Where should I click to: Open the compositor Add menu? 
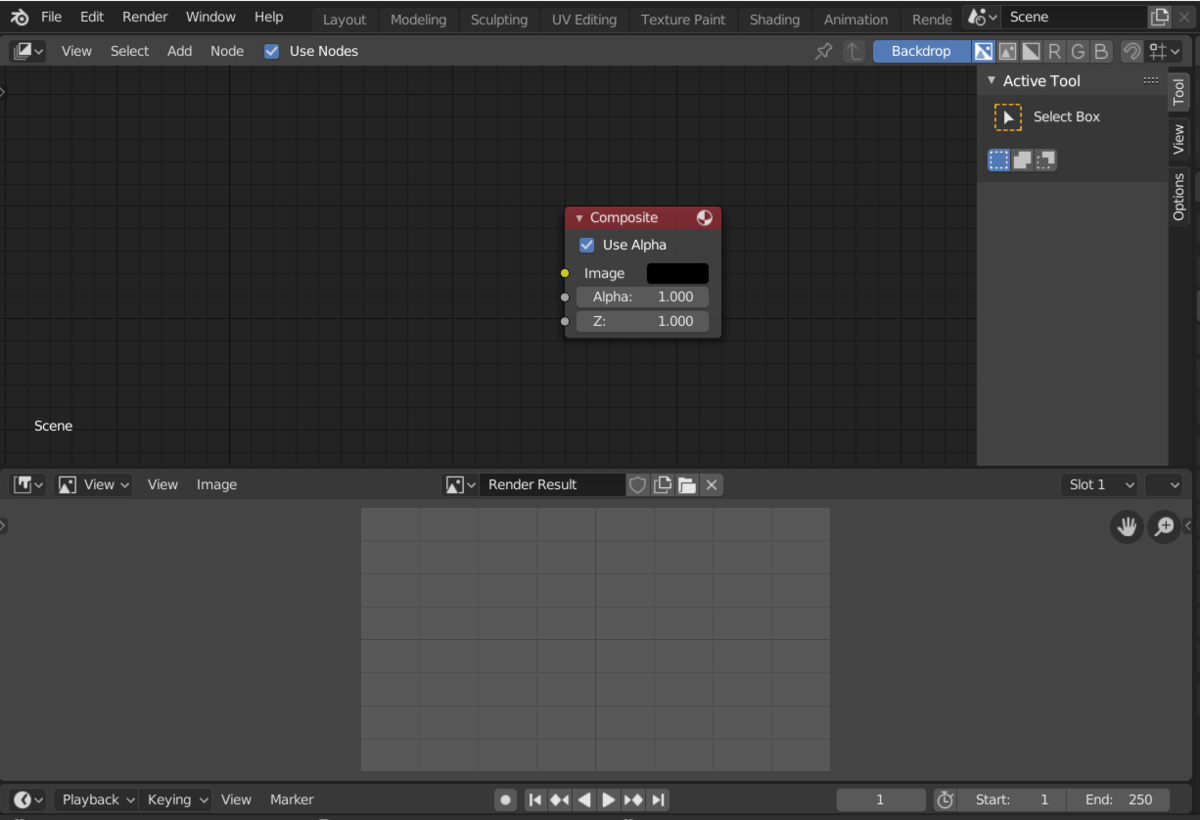pyautogui.click(x=180, y=51)
